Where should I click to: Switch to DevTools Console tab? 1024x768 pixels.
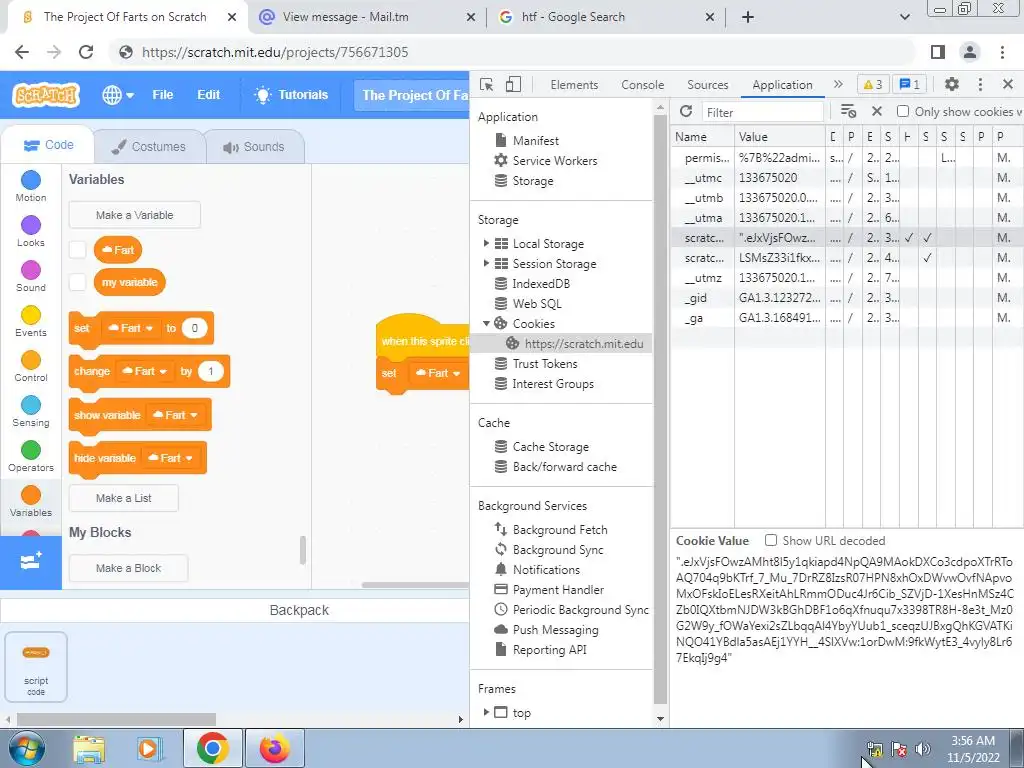coord(643,85)
